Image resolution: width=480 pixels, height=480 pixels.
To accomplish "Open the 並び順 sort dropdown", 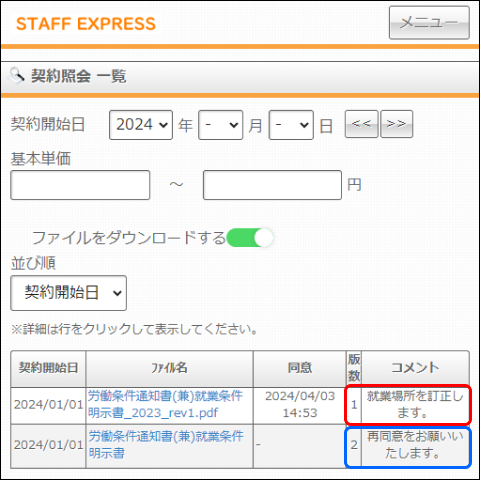I will [x=69, y=293].
